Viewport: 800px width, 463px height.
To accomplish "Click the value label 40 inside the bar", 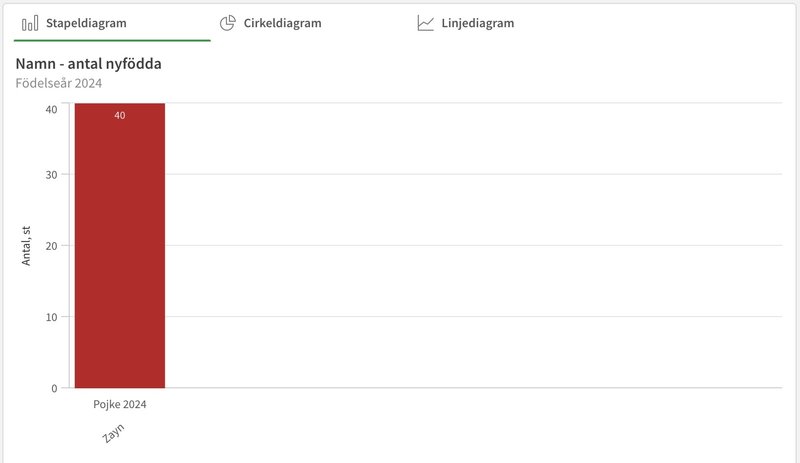I will coord(119,115).
